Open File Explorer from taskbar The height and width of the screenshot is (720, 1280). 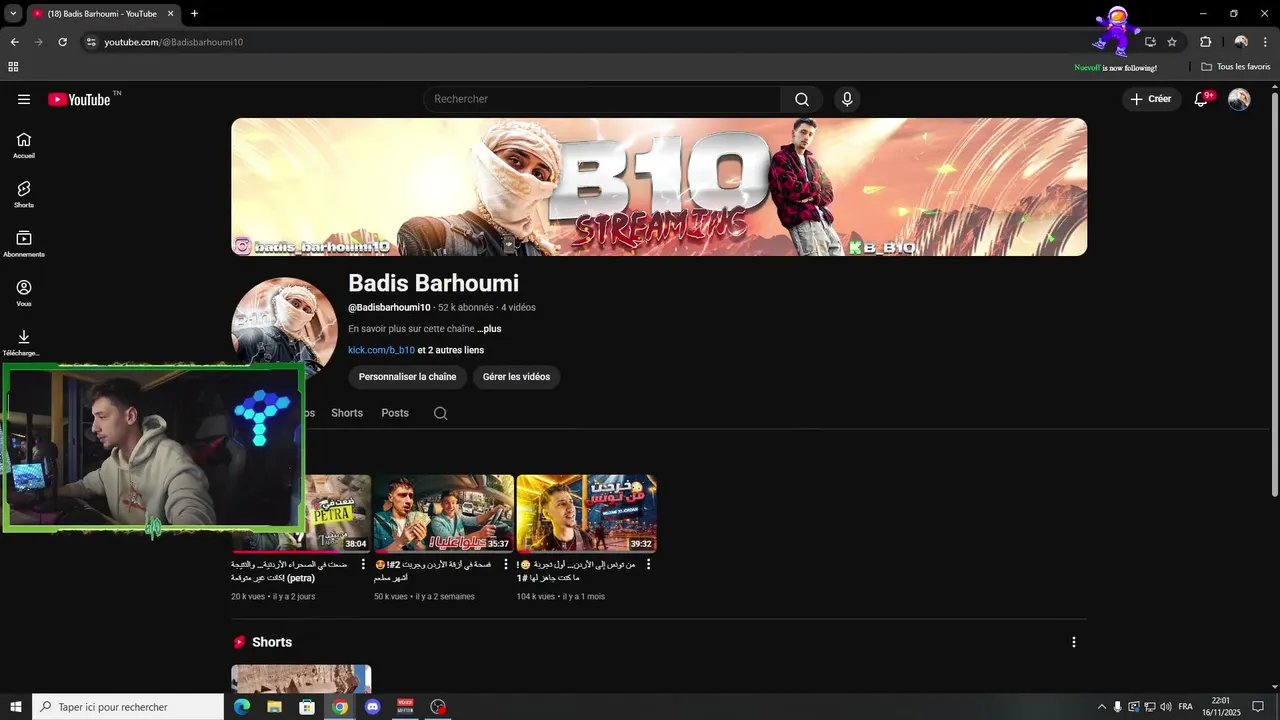pyautogui.click(x=274, y=707)
